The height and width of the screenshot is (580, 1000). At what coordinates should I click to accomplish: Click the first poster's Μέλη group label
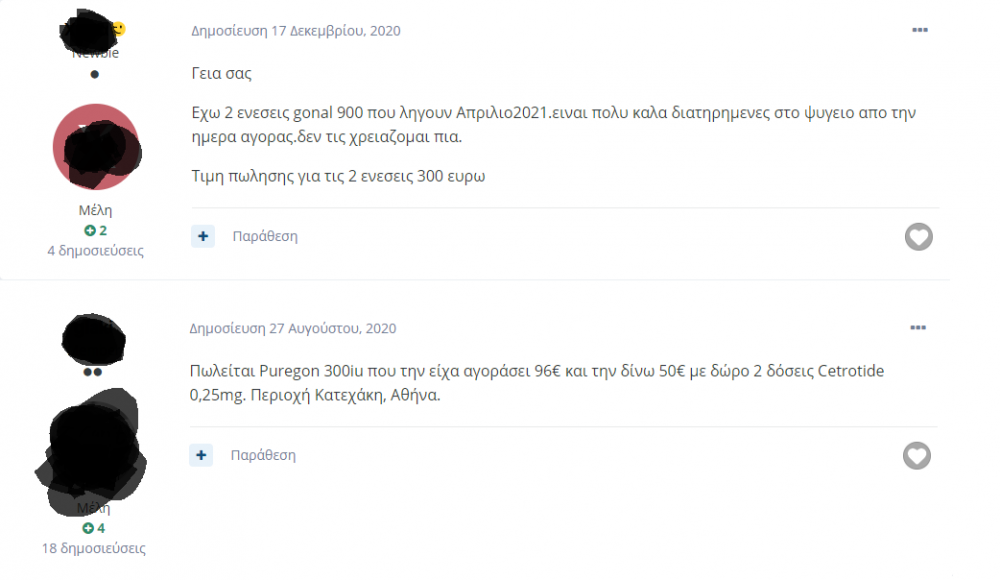tap(96, 210)
